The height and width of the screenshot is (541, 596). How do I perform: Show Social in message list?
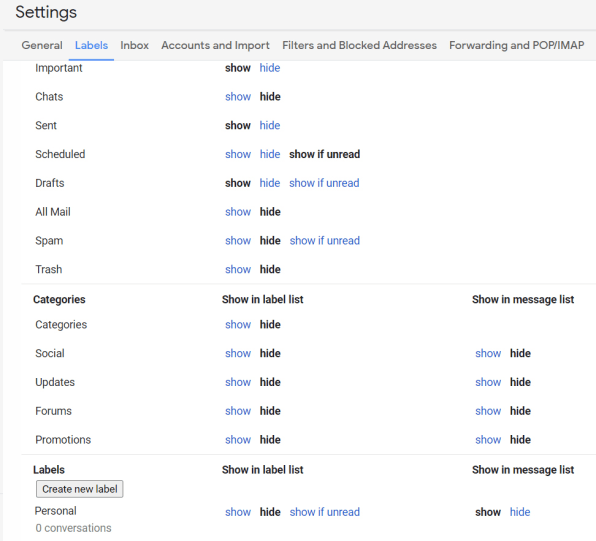(x=488, y=354)
